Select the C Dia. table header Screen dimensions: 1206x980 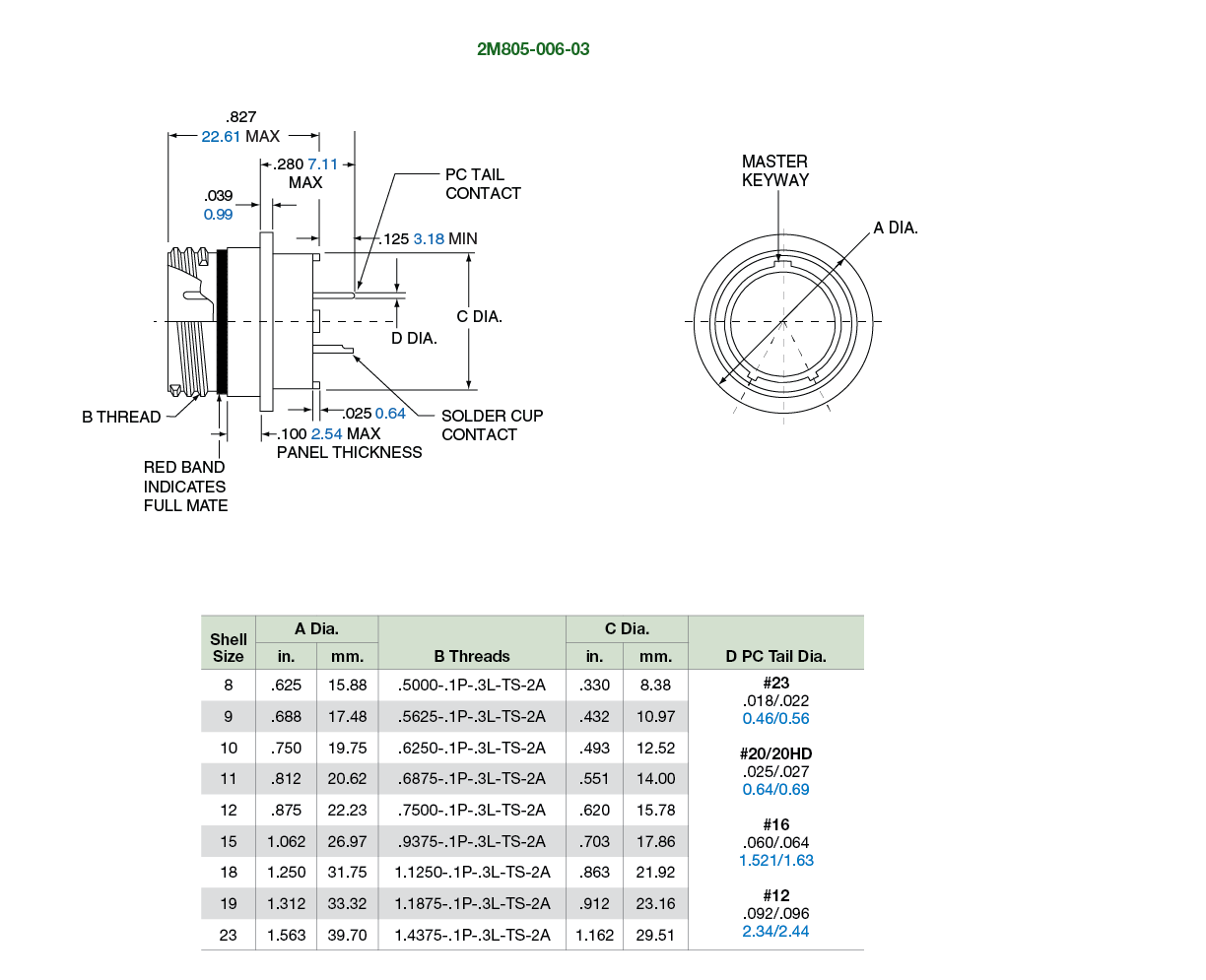pyautogui.click(x=627, y=628)
